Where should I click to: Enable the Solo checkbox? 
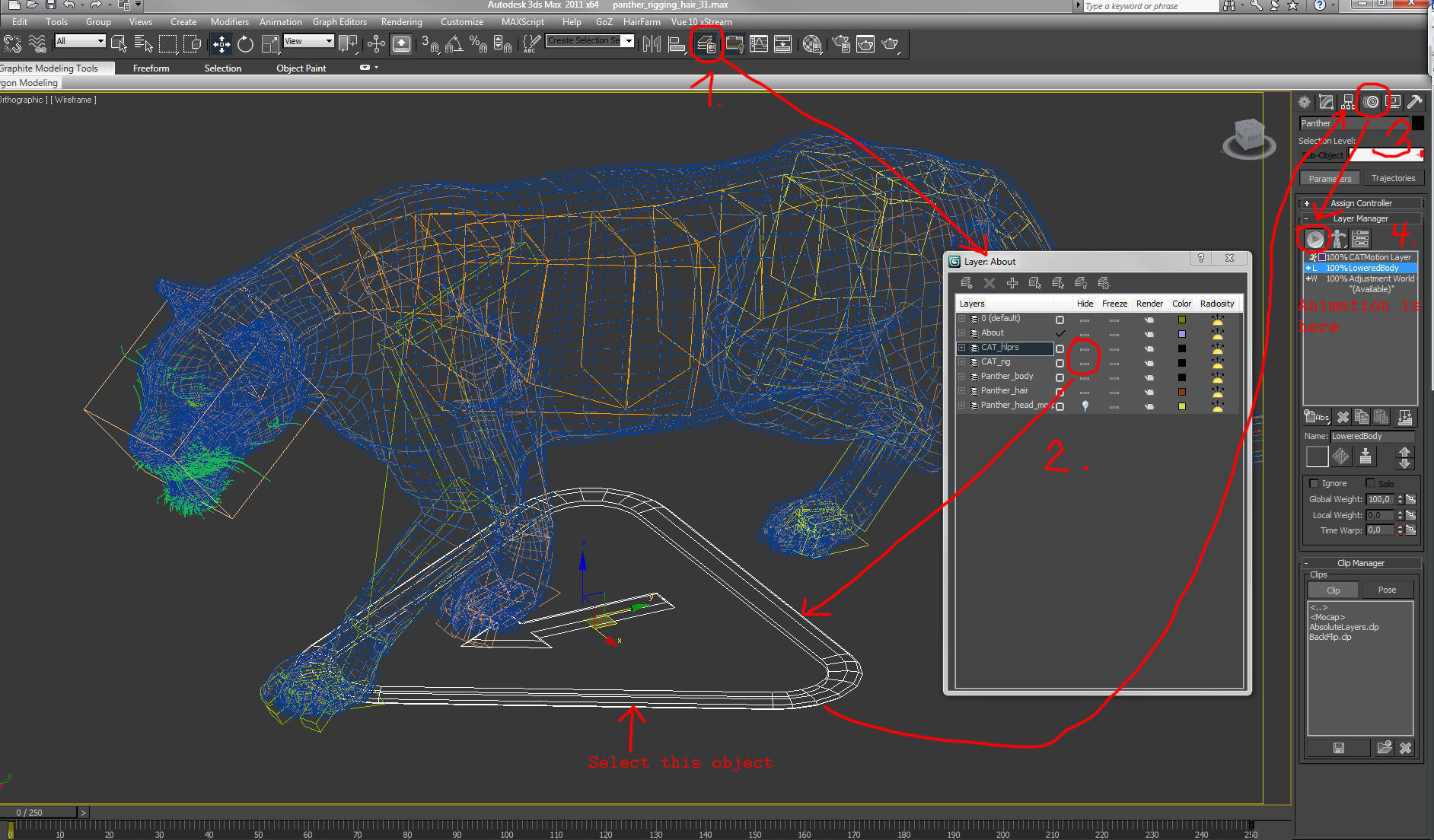1370,483
